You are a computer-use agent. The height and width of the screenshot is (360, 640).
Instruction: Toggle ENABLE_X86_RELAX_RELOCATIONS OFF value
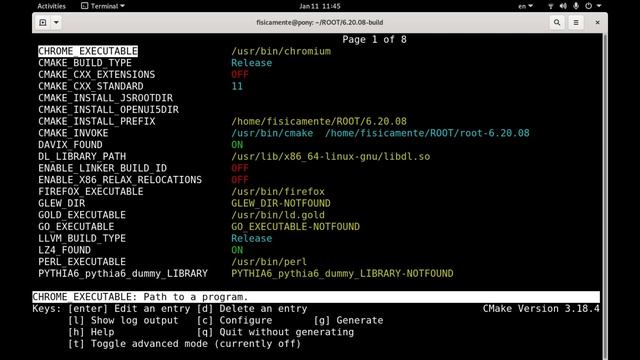(x=240, y=180)
